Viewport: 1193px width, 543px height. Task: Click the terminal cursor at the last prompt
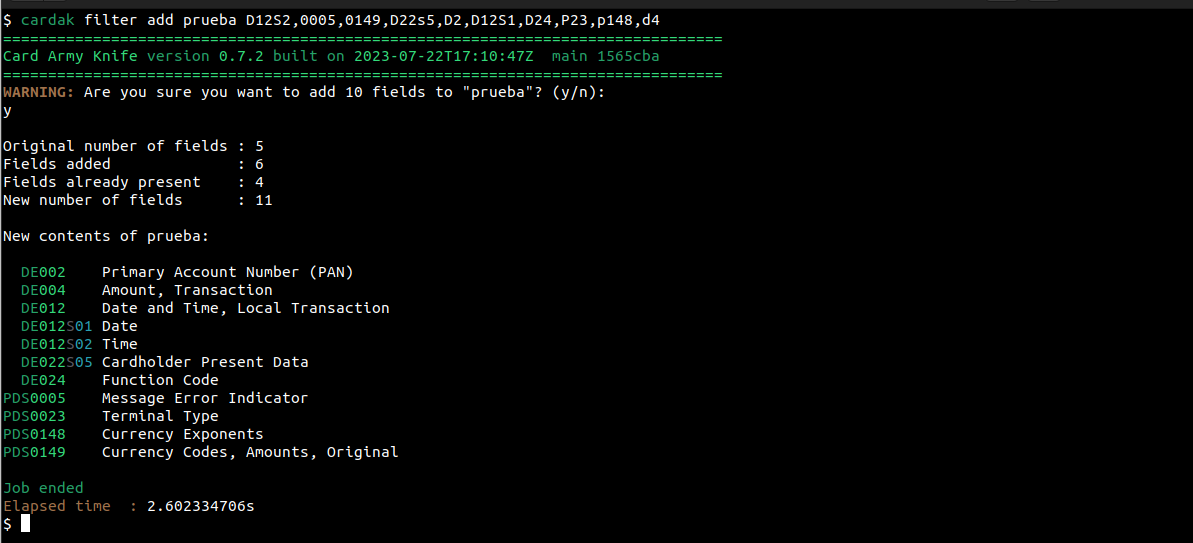[26, 524]
